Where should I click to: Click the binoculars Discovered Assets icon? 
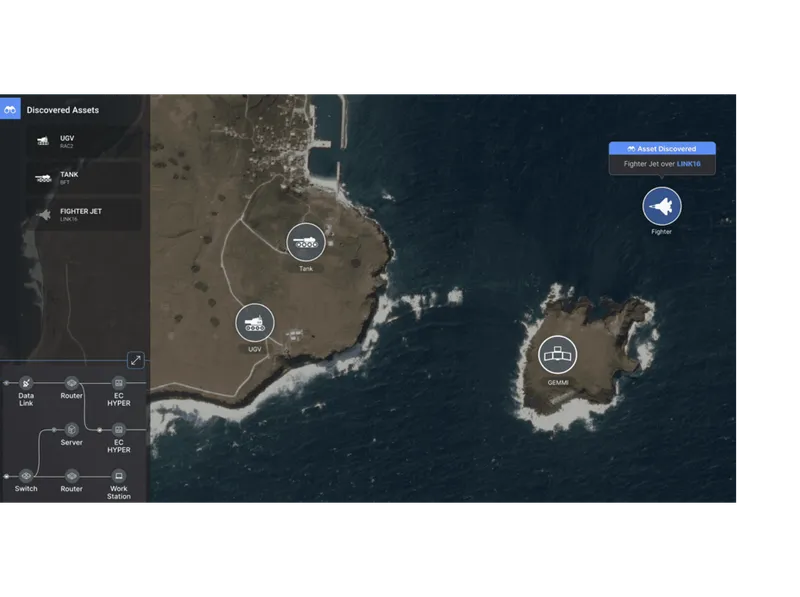point(10,109)
